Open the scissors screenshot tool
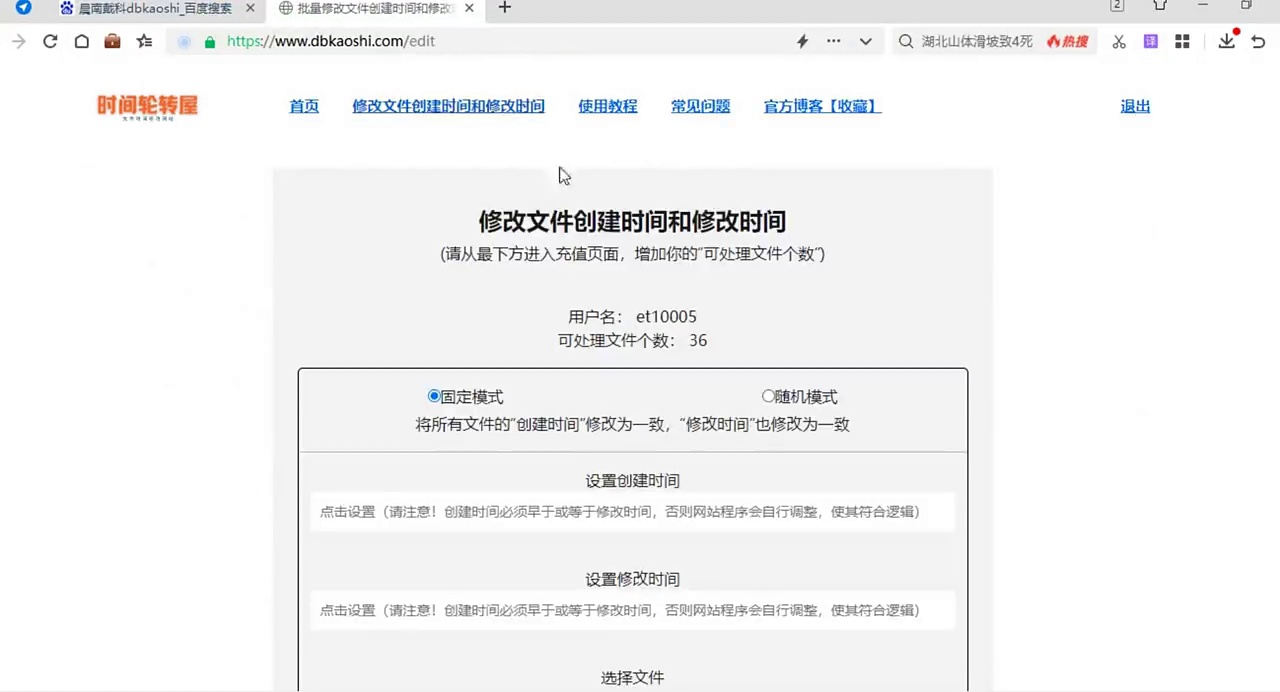 [x=1119, y=41]
